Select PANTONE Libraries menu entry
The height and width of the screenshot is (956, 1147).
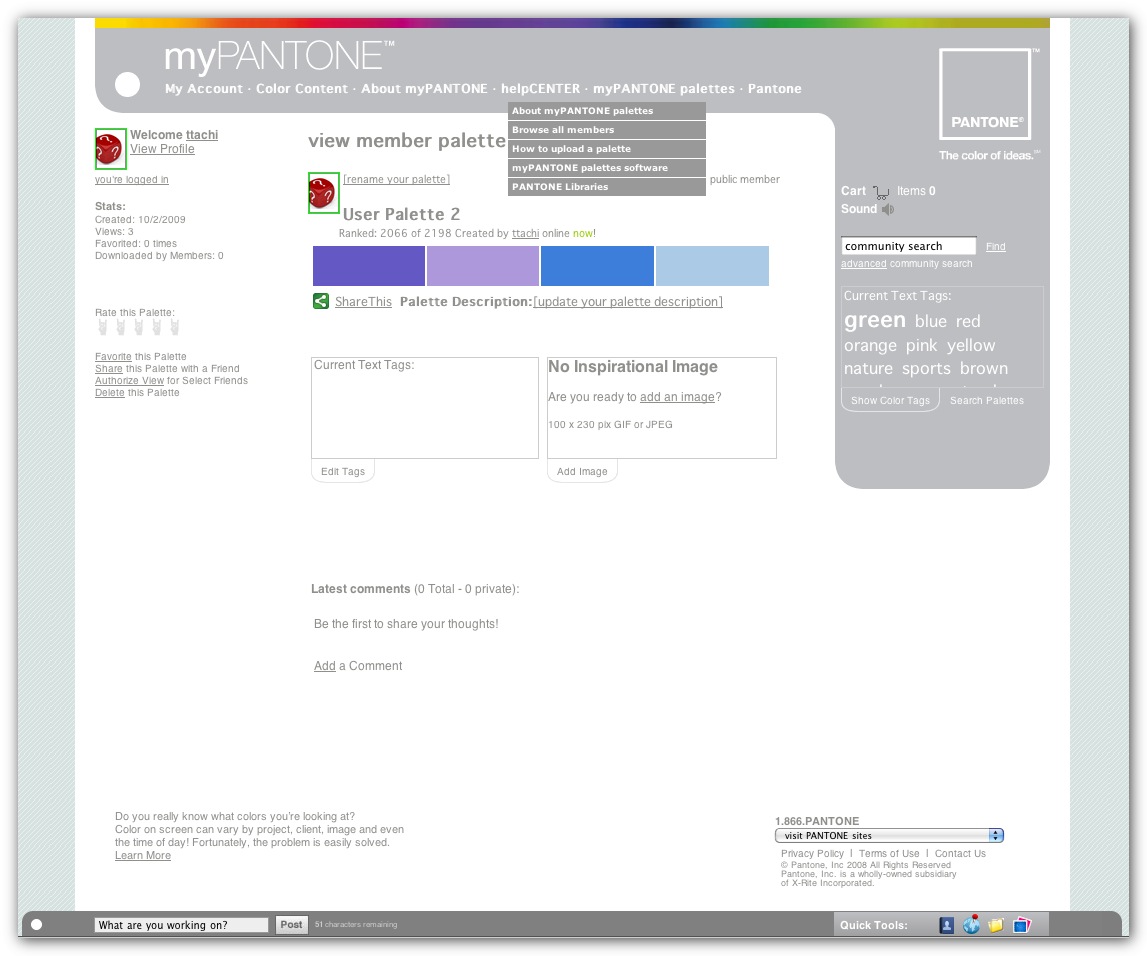click(607, 187)
